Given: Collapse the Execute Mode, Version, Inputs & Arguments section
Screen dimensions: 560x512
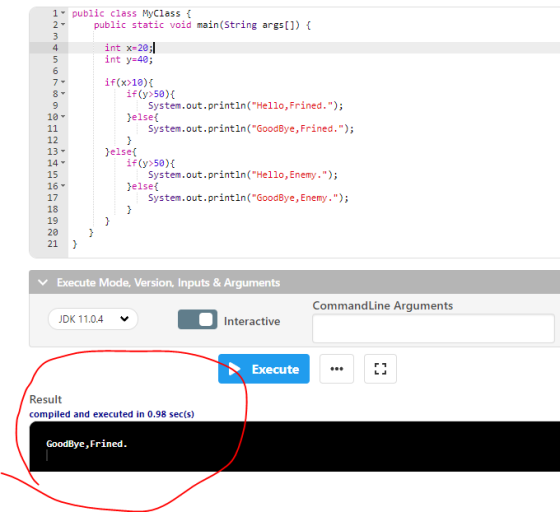Looking at the screenshot, I should point(43,282).
